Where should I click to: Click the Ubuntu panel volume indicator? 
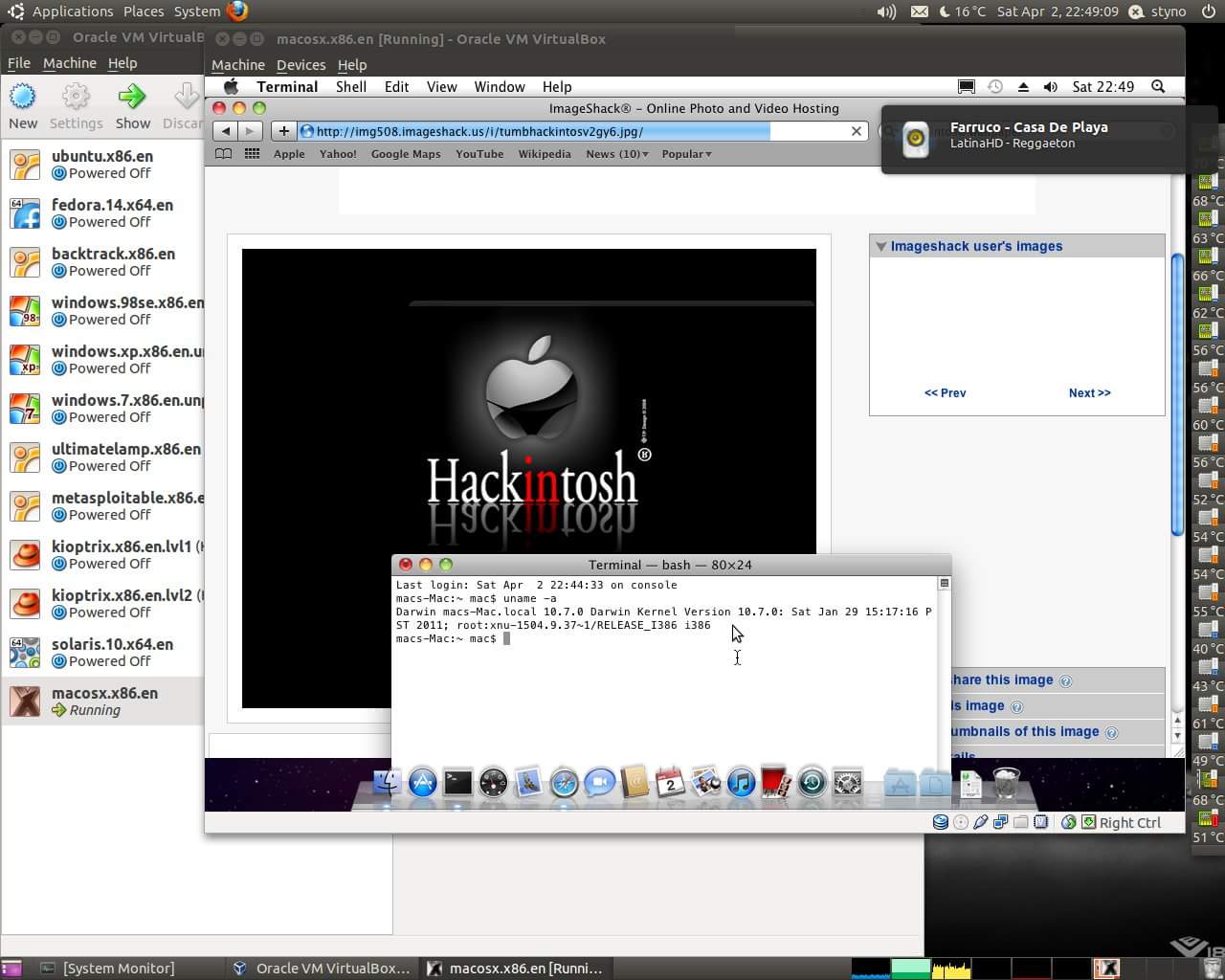click(x=886, y=11)
